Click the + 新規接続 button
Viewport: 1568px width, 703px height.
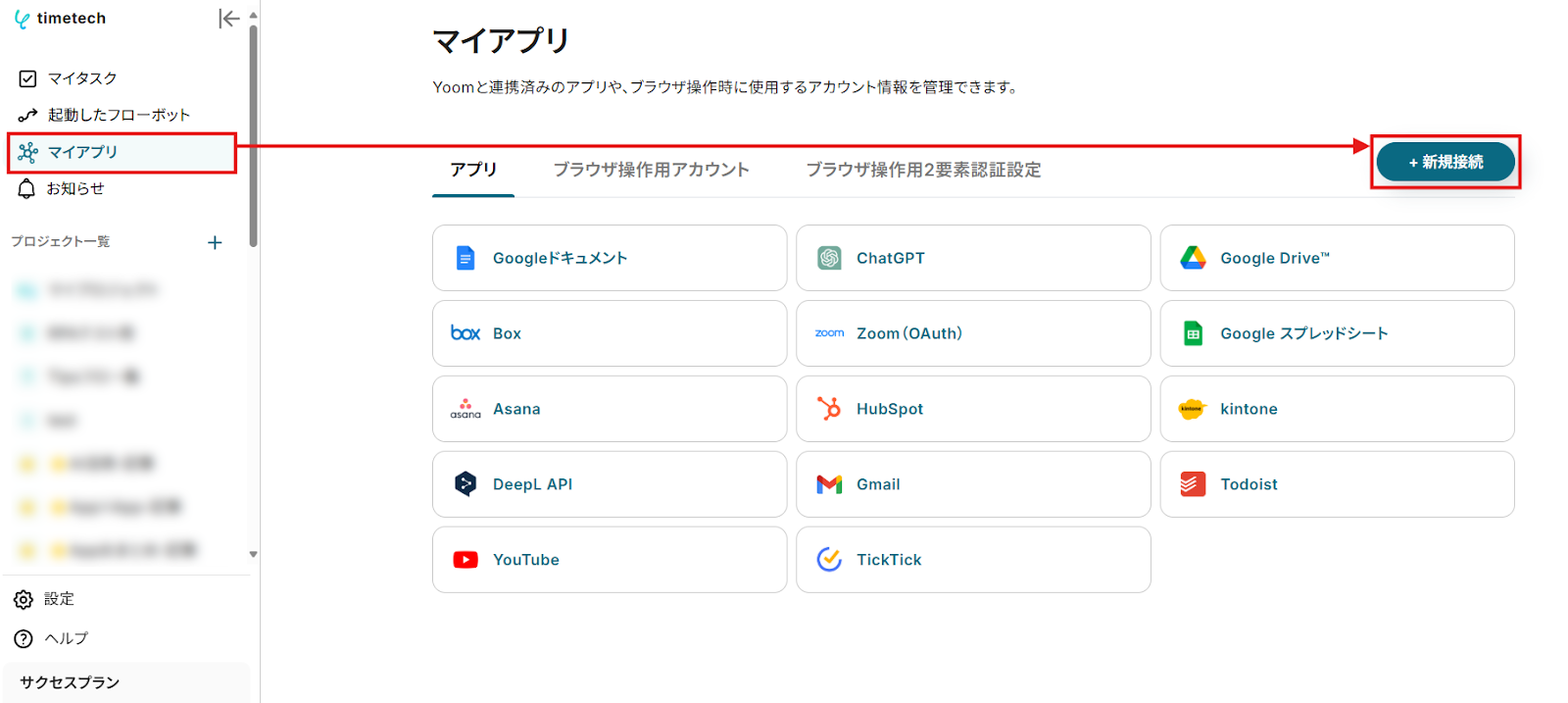[x=1445, y=162]
